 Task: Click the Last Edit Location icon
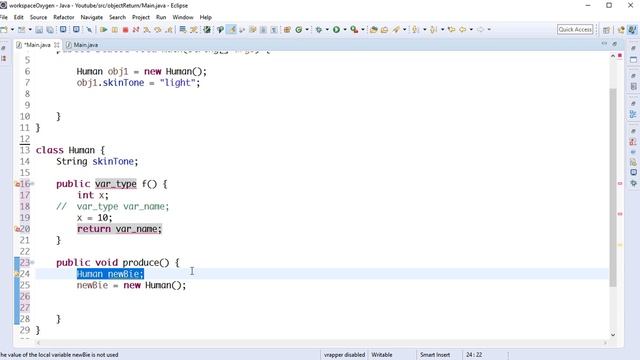[451, 29]
